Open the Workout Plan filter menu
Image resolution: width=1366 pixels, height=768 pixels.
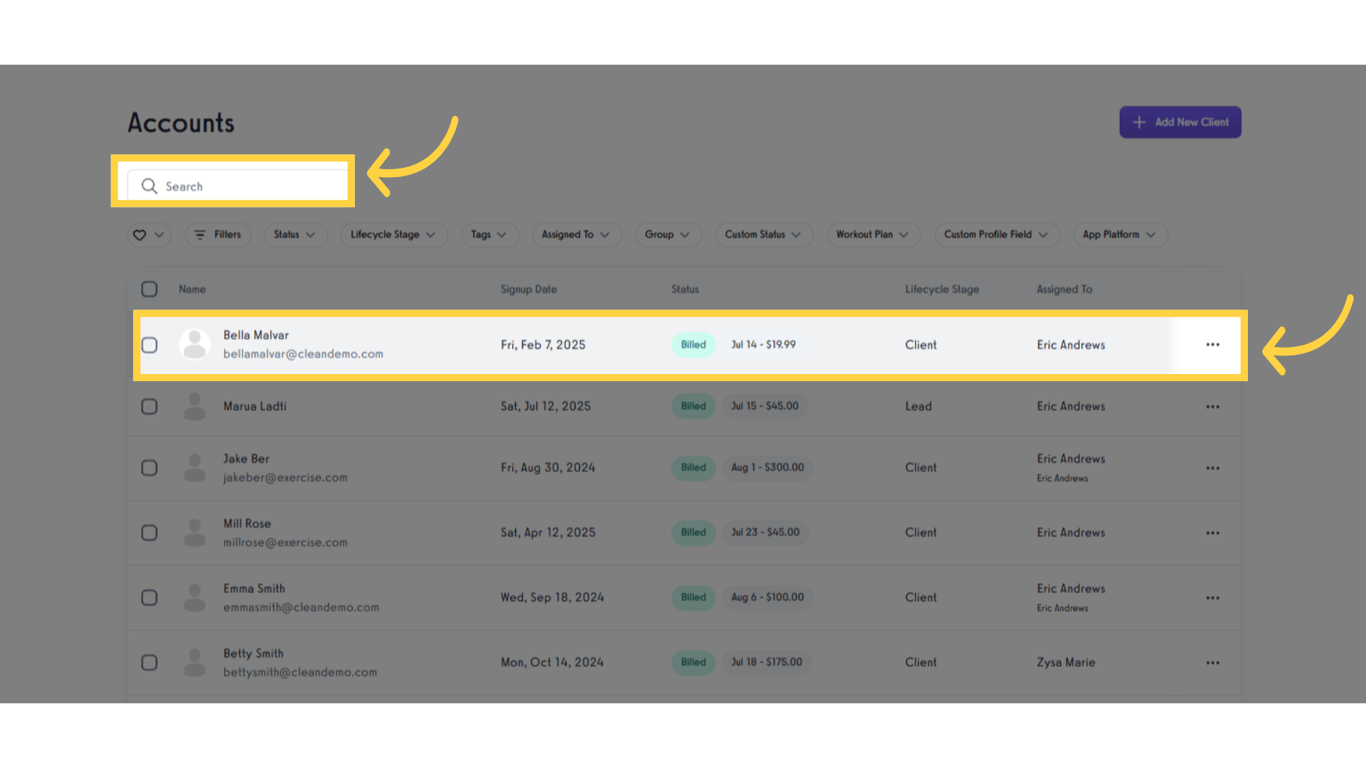click(x=873, y=234)
